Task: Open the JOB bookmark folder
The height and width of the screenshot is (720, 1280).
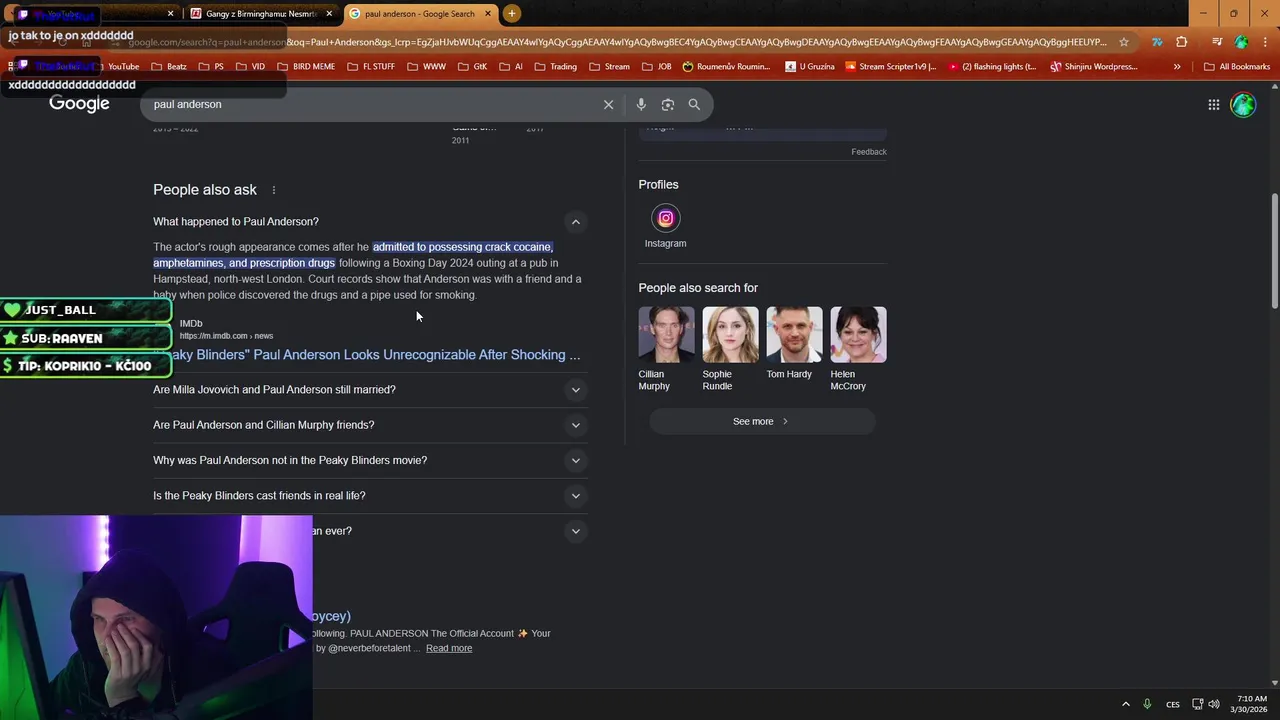Action: tap(656, 67)
